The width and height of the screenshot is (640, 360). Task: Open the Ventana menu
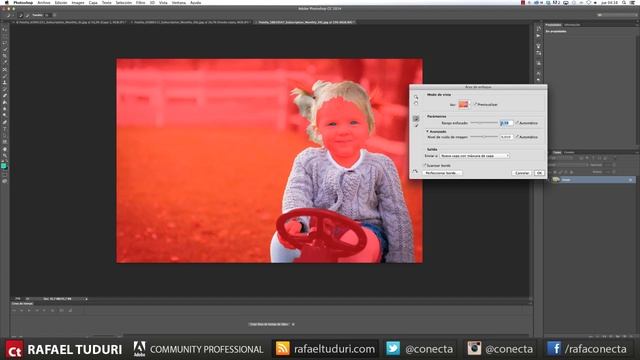[179, 2]
